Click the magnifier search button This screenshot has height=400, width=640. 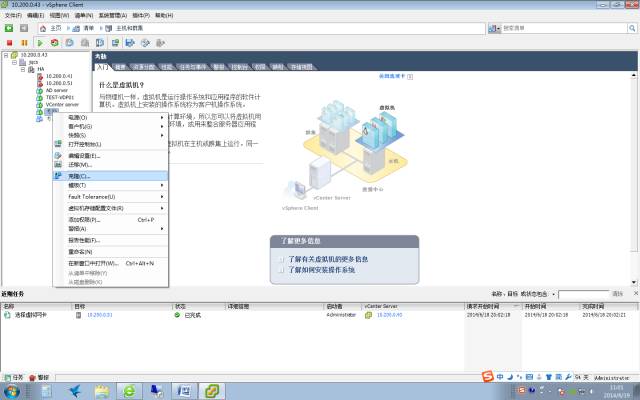tap(632, 28)
